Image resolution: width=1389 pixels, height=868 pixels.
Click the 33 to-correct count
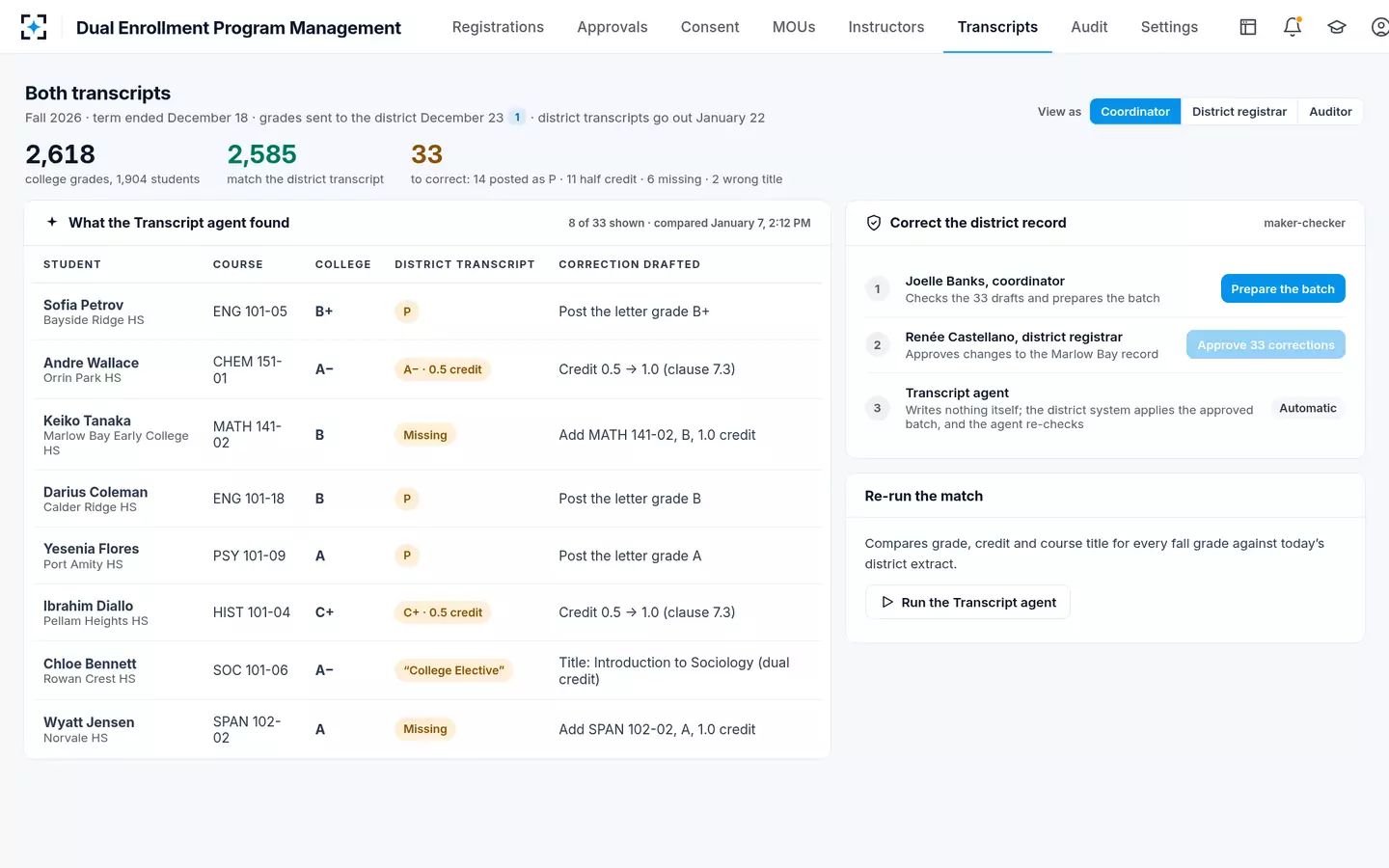(426, 154)
